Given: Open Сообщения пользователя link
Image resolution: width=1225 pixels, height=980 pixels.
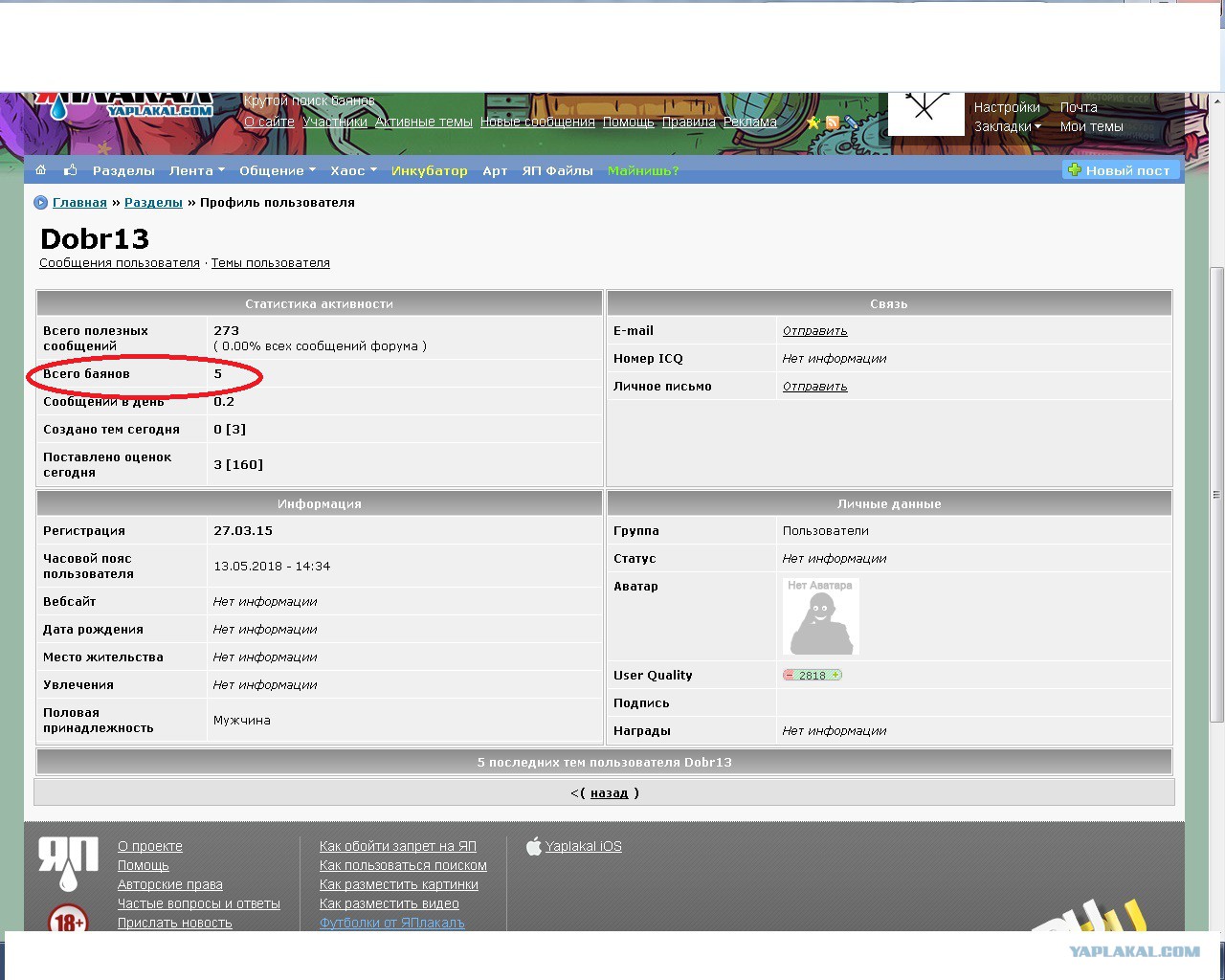Looking at the screenshot, I should (x=120, y=263).
